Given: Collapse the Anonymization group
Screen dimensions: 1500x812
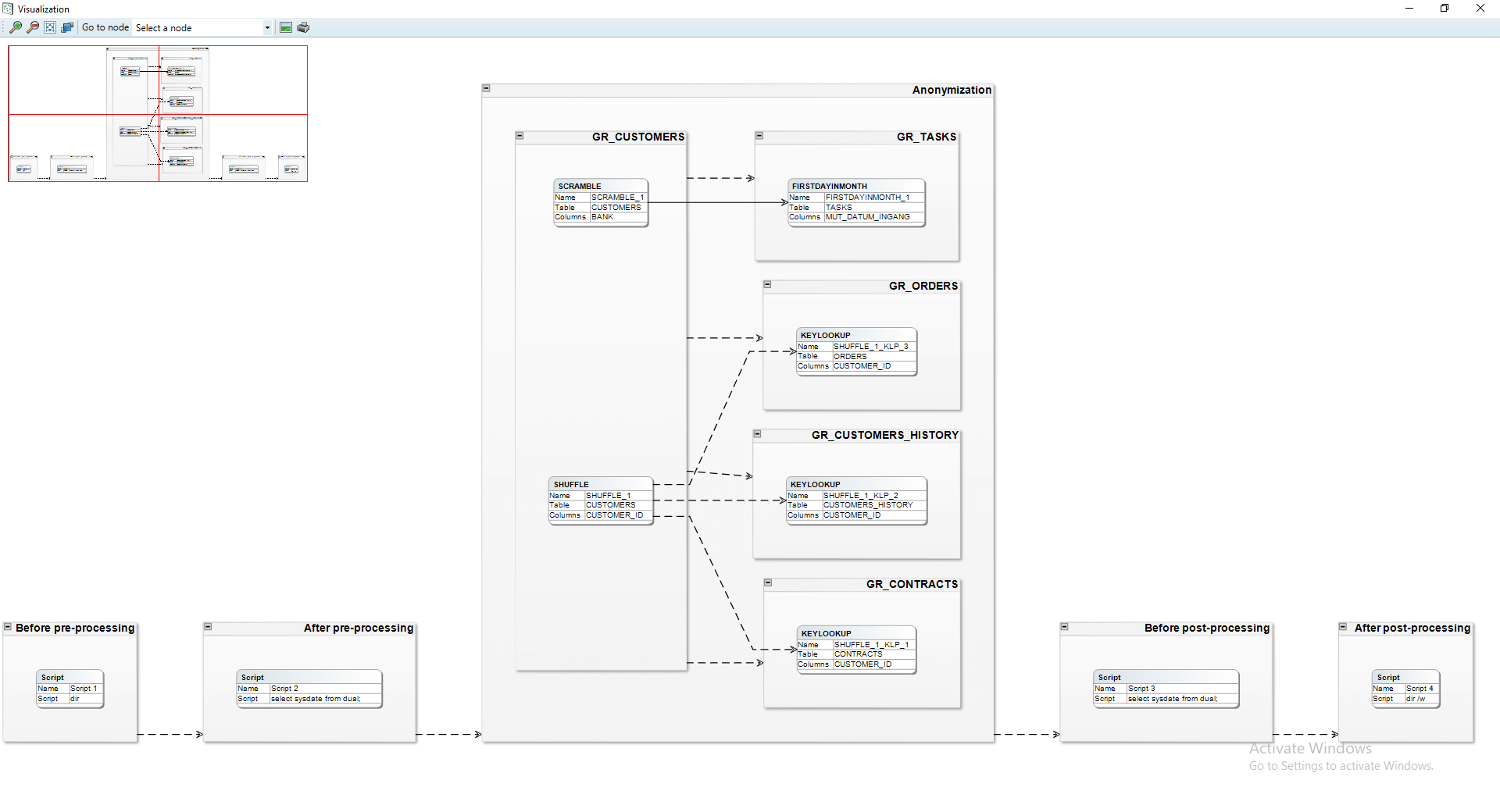Looking at the screenshot, I should coord(487,88).
